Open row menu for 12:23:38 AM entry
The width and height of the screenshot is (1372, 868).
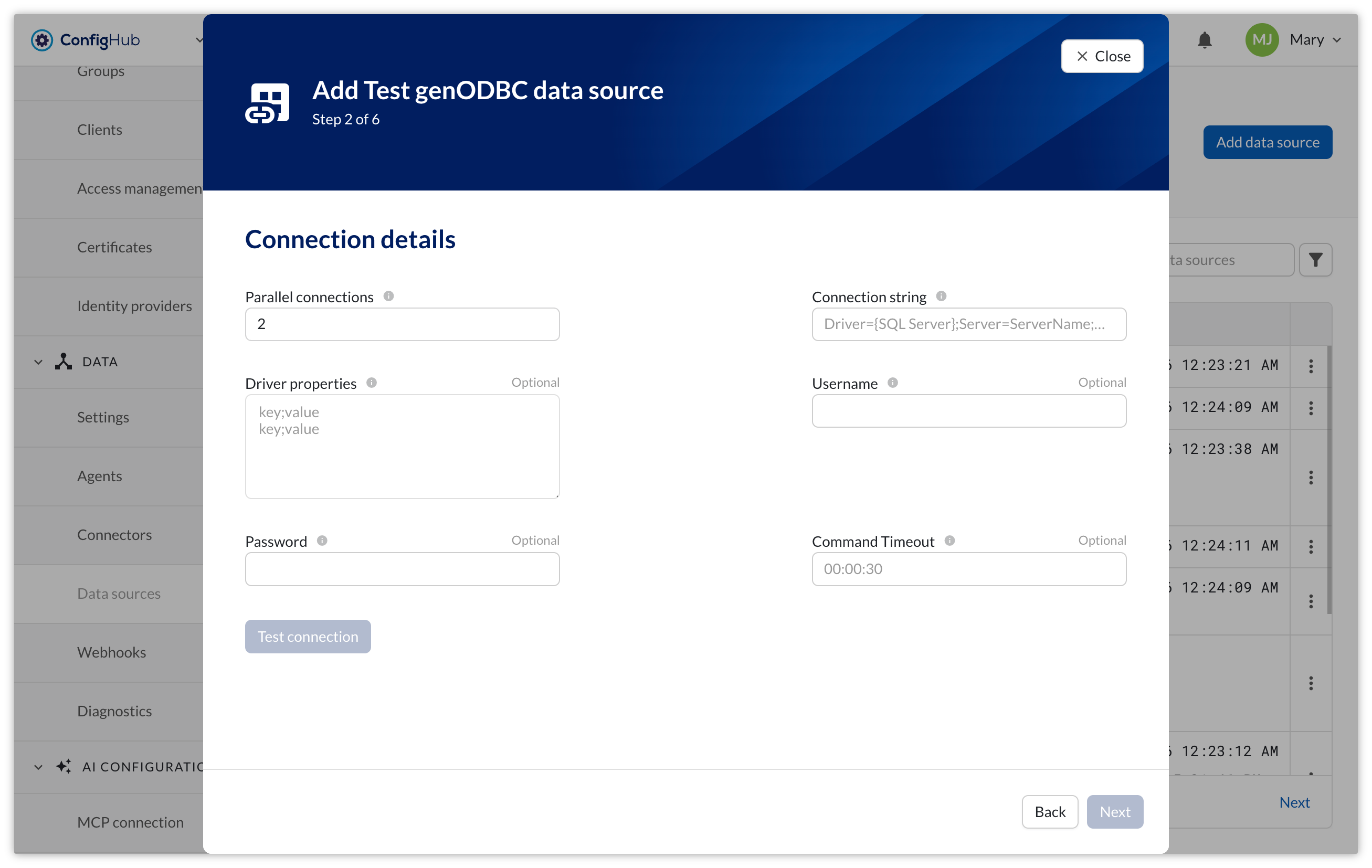tap(1311, 477)
